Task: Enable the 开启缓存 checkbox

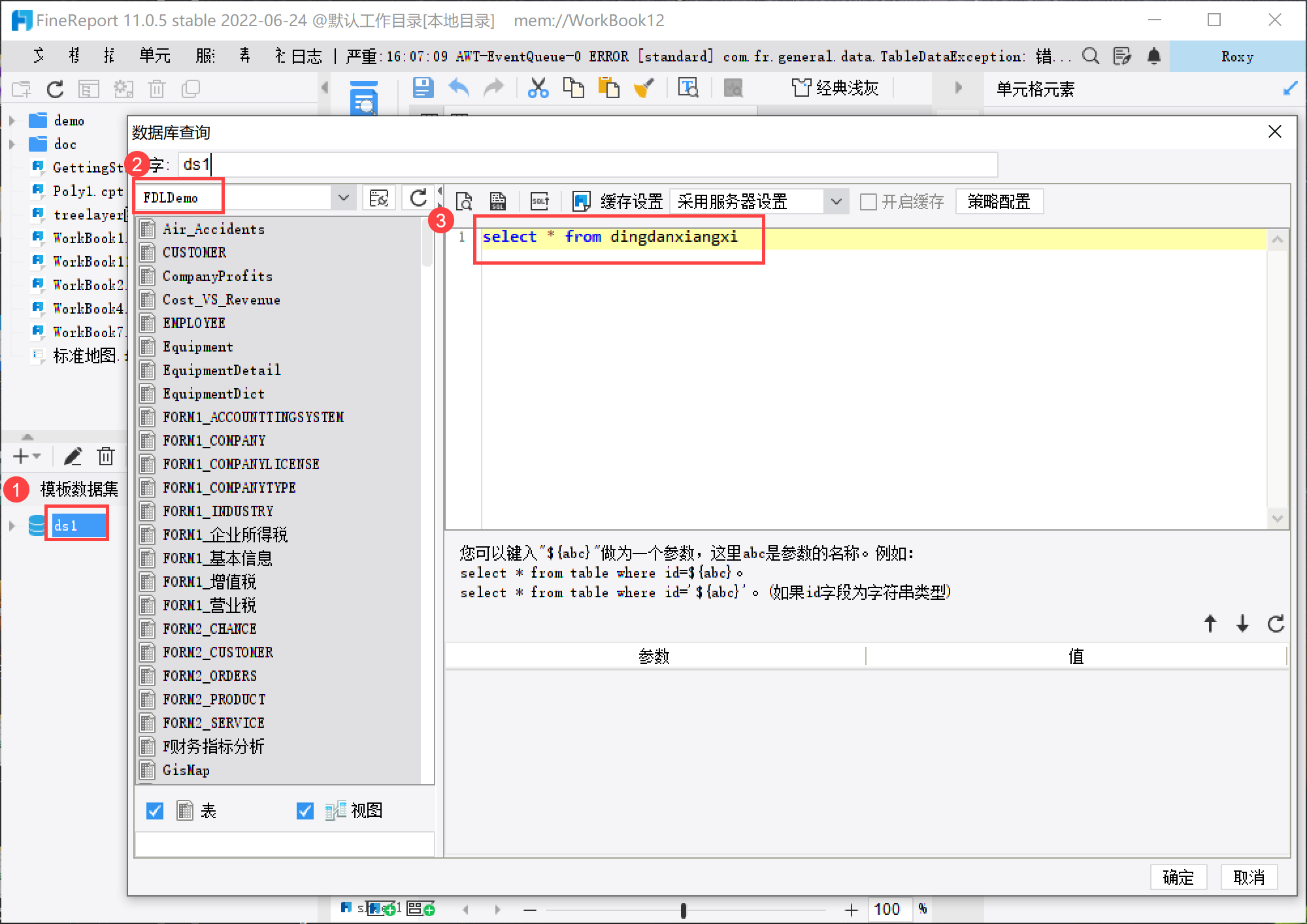Action: [868, 202]
